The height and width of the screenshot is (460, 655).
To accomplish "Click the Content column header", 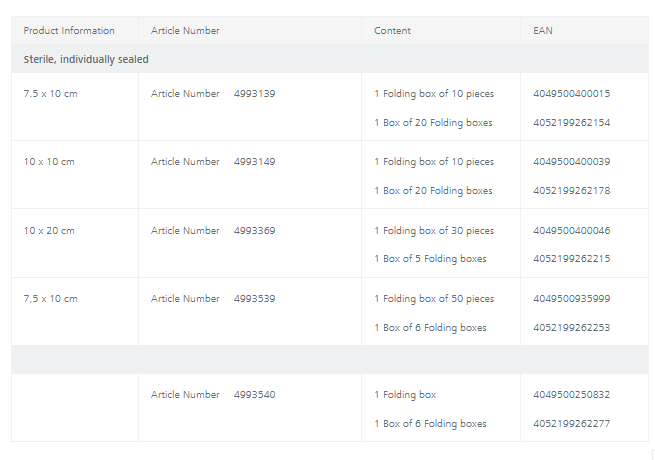I will 392,31.
